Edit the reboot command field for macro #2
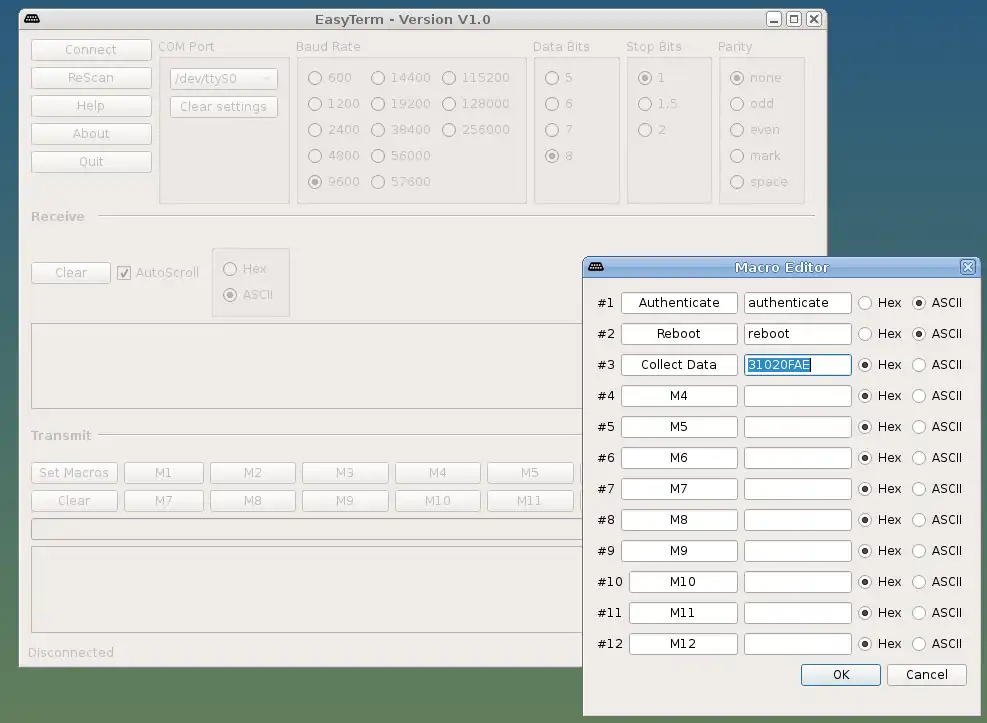The width and height of the screenshot is (987, 723). pos(797,334)
